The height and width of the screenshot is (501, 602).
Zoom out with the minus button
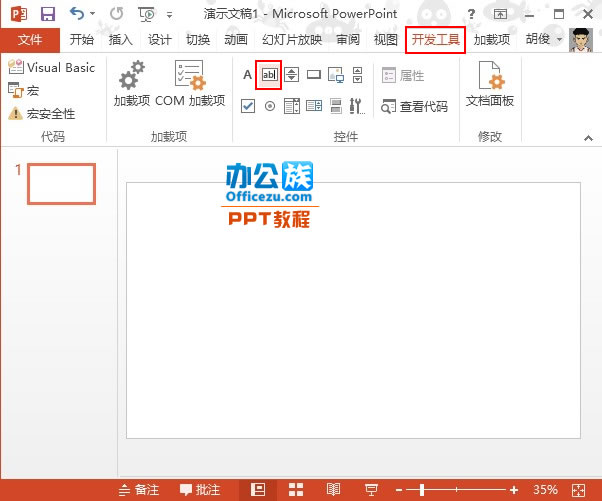[x=399, y=490]
